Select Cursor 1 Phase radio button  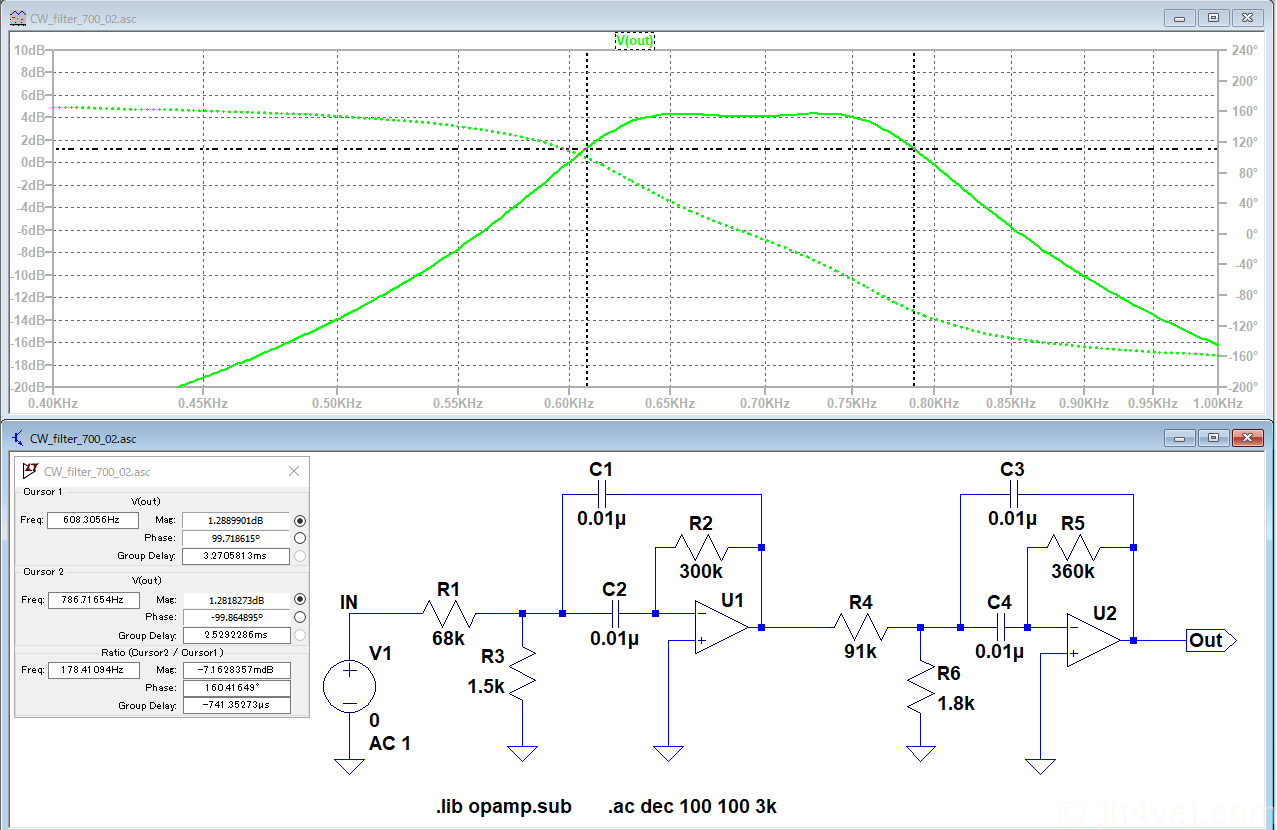click(x=300, y=538)
